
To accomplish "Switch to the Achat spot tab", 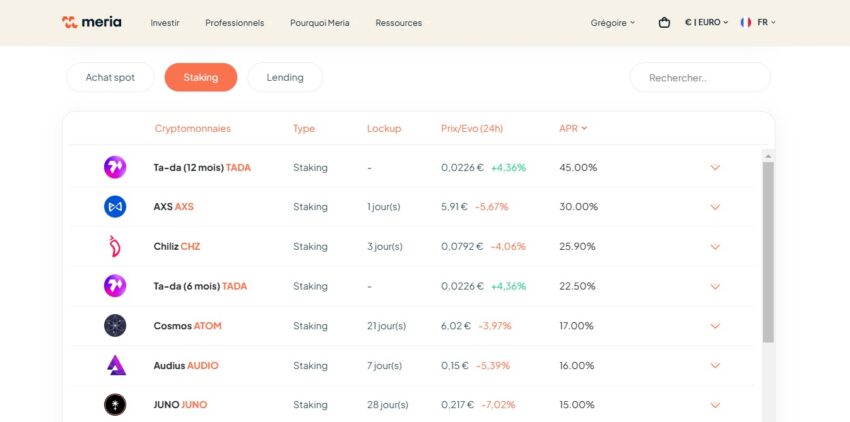I will (110, 77).
